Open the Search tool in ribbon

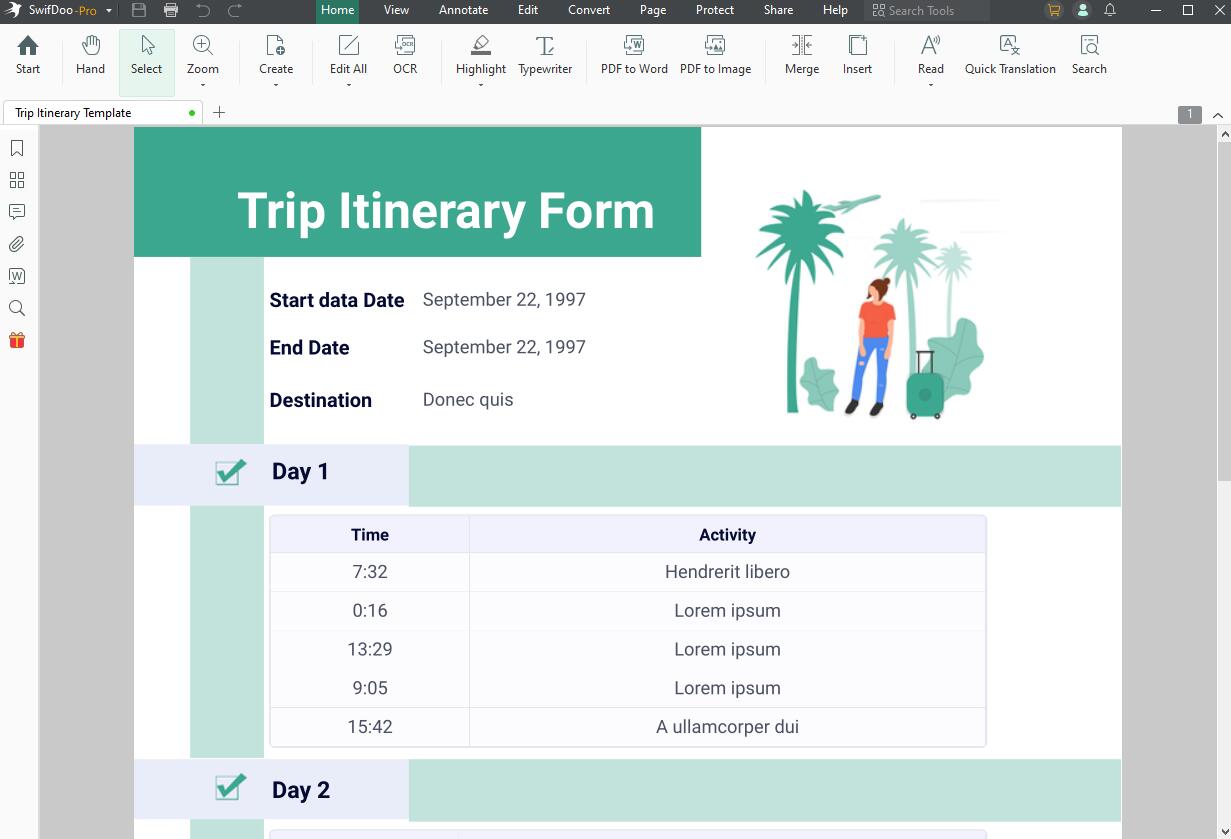1089,56
